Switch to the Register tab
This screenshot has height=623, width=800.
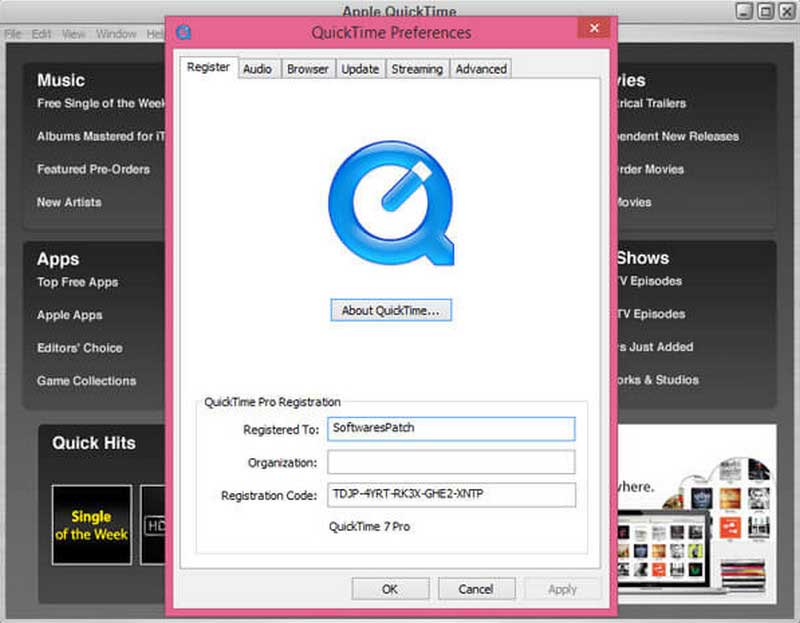click(208, 67)
